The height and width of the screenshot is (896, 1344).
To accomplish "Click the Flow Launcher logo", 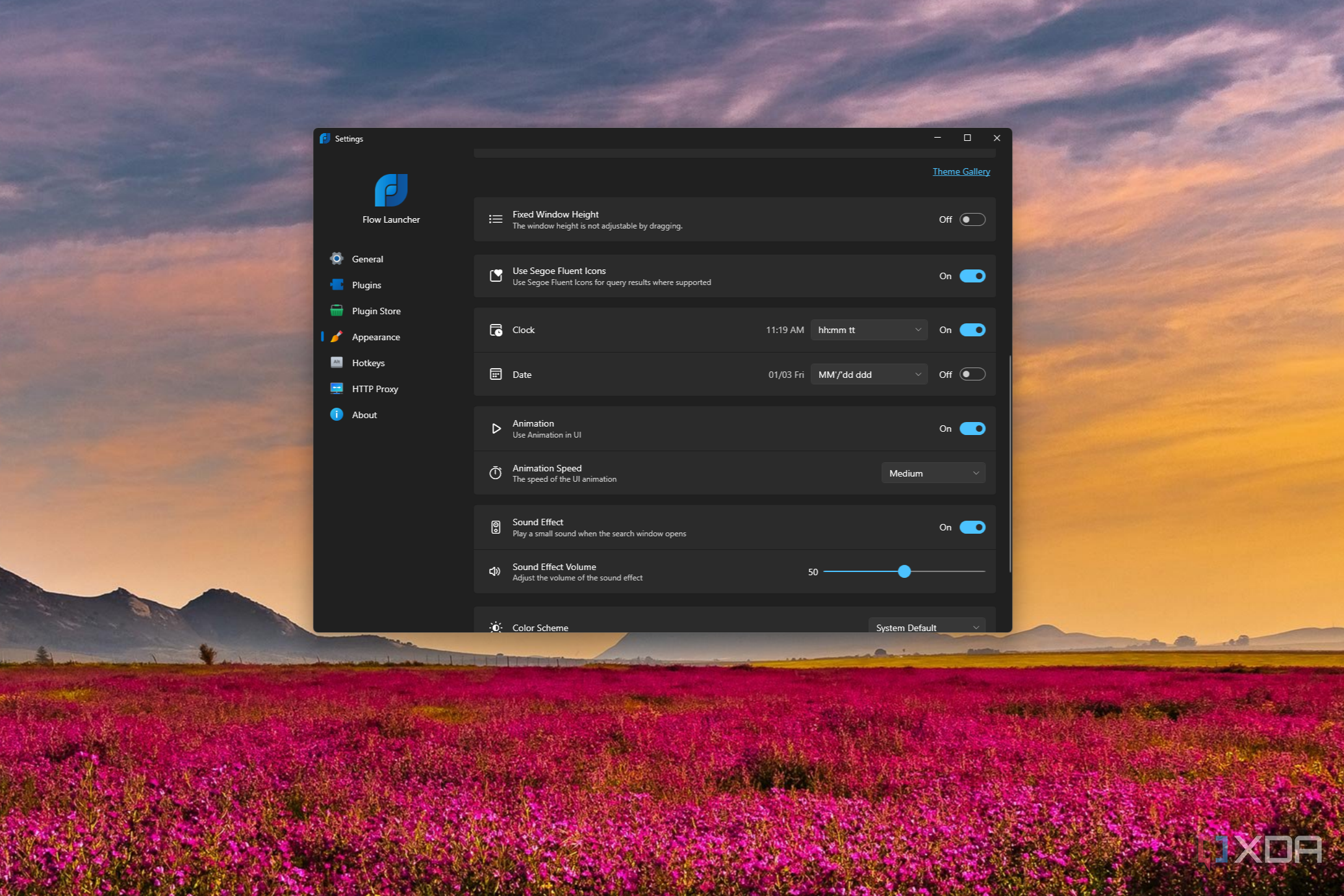I will pyautogui.click(x=391, y=190).
